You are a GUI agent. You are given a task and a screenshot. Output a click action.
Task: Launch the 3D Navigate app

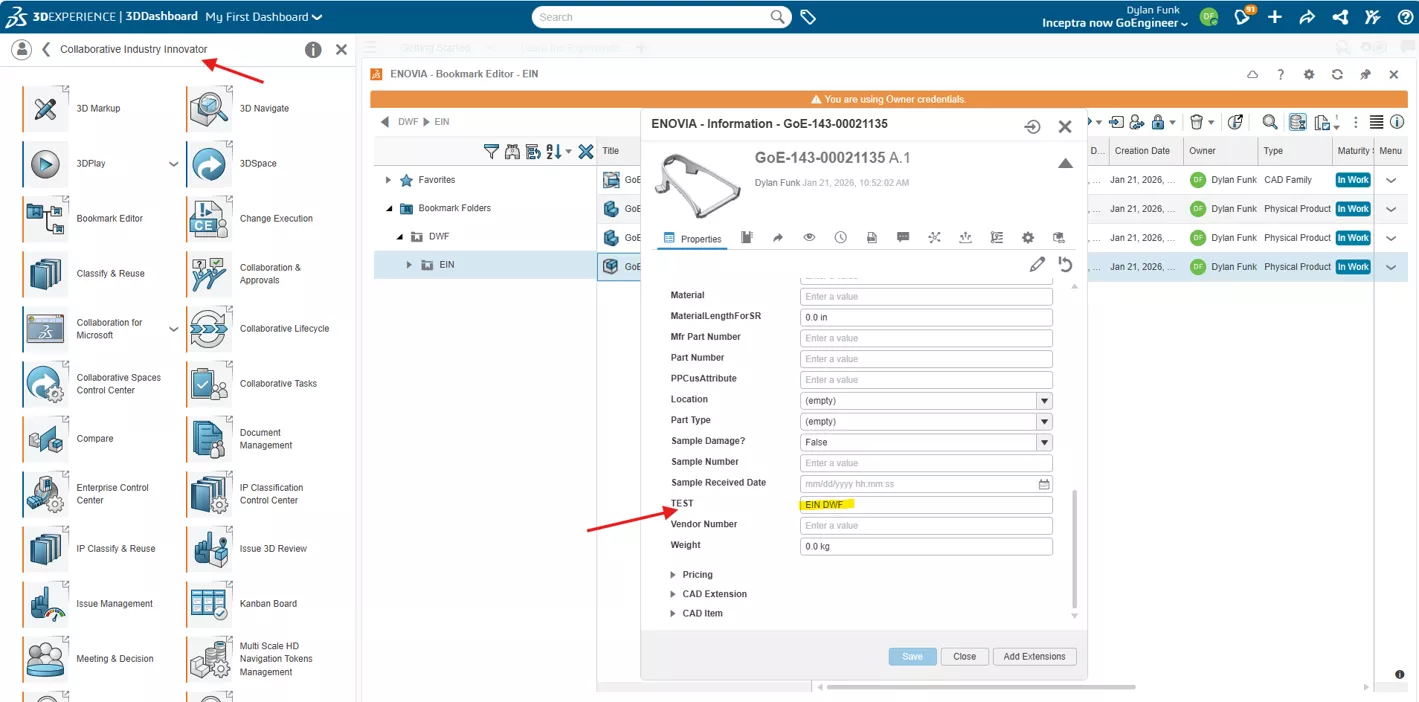[209, 108]
